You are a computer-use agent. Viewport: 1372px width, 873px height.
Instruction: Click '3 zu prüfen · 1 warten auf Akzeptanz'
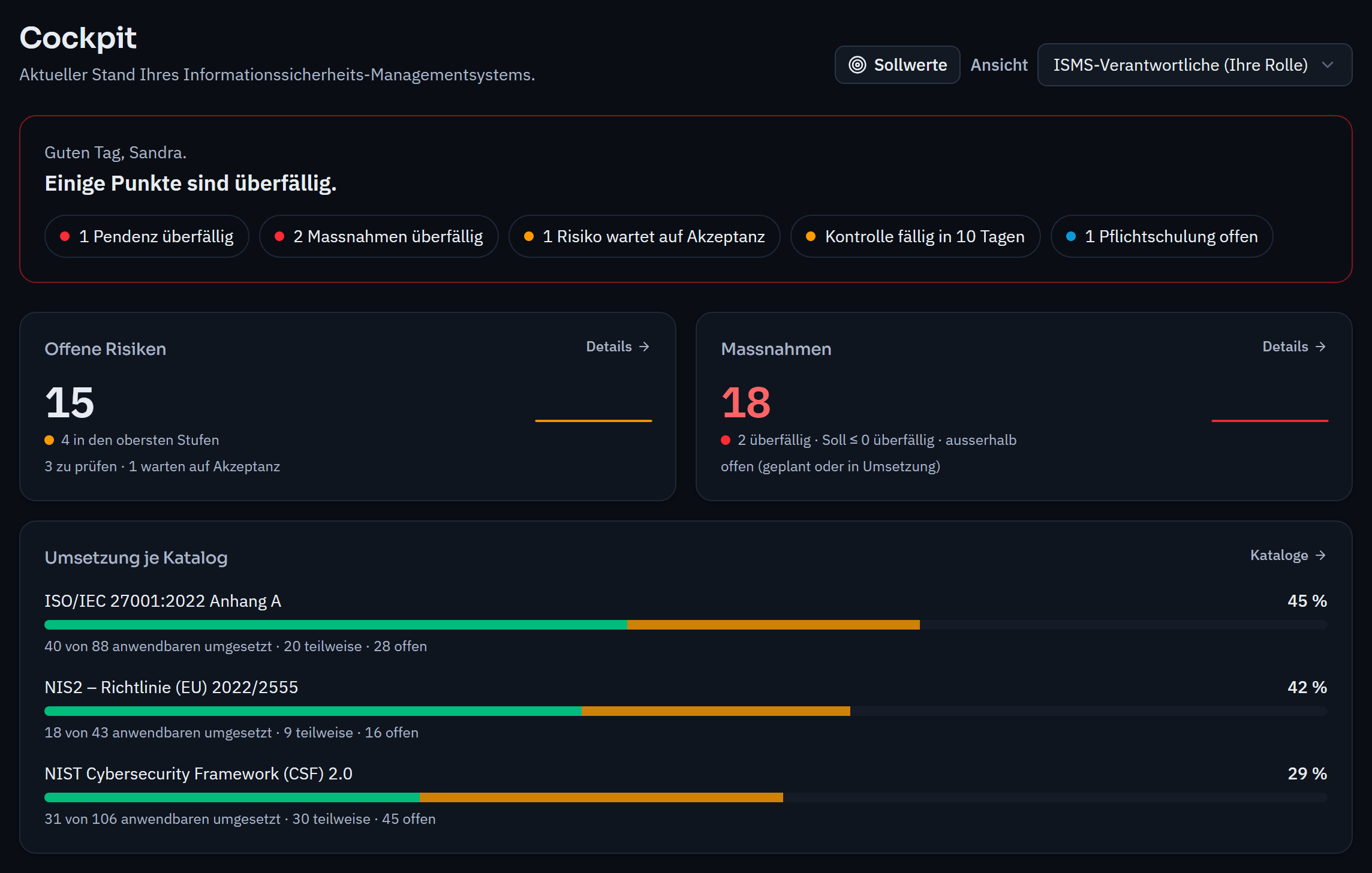[x=163, y=466]
